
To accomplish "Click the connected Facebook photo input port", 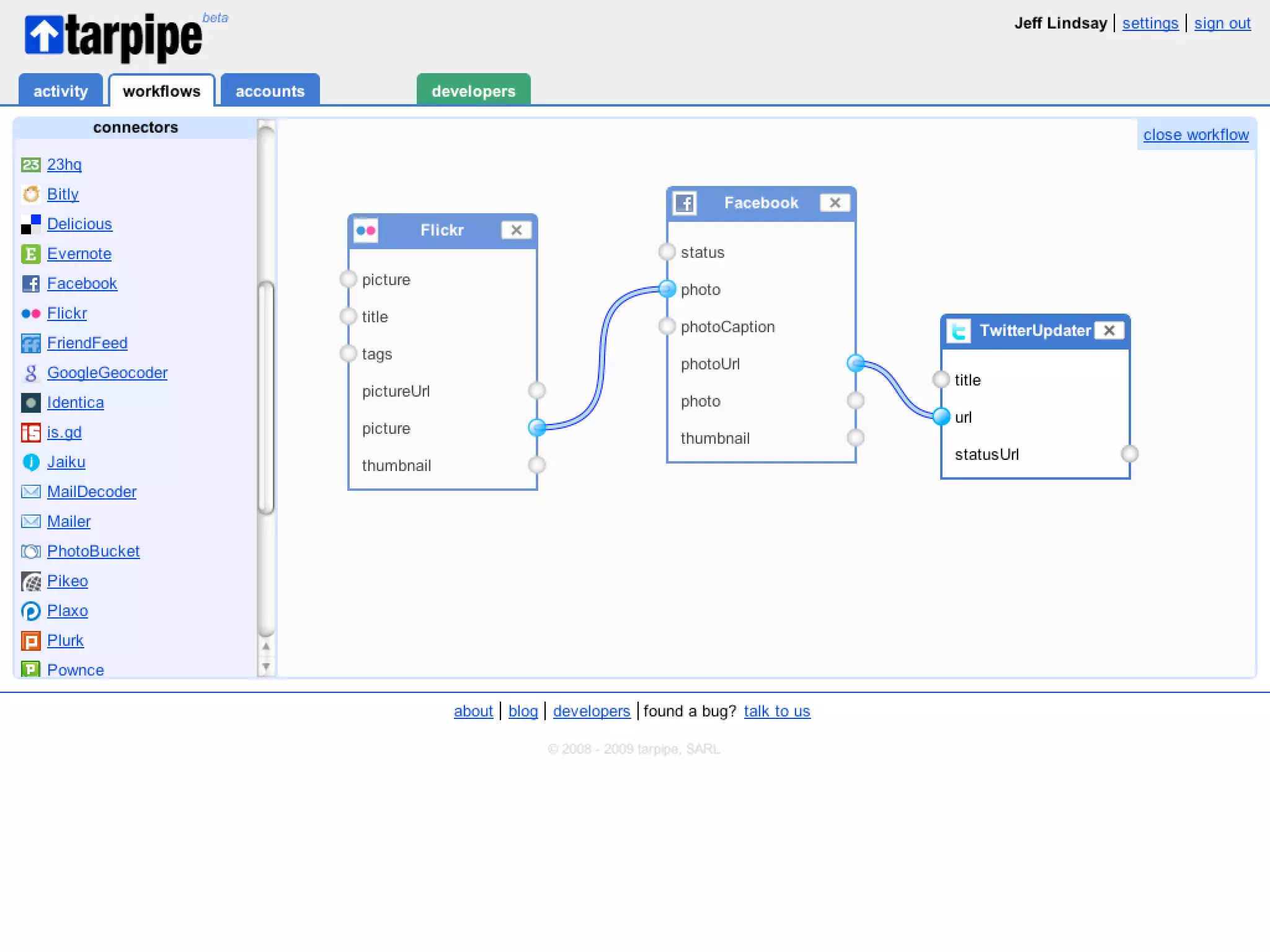I will (x=667, y=289).
